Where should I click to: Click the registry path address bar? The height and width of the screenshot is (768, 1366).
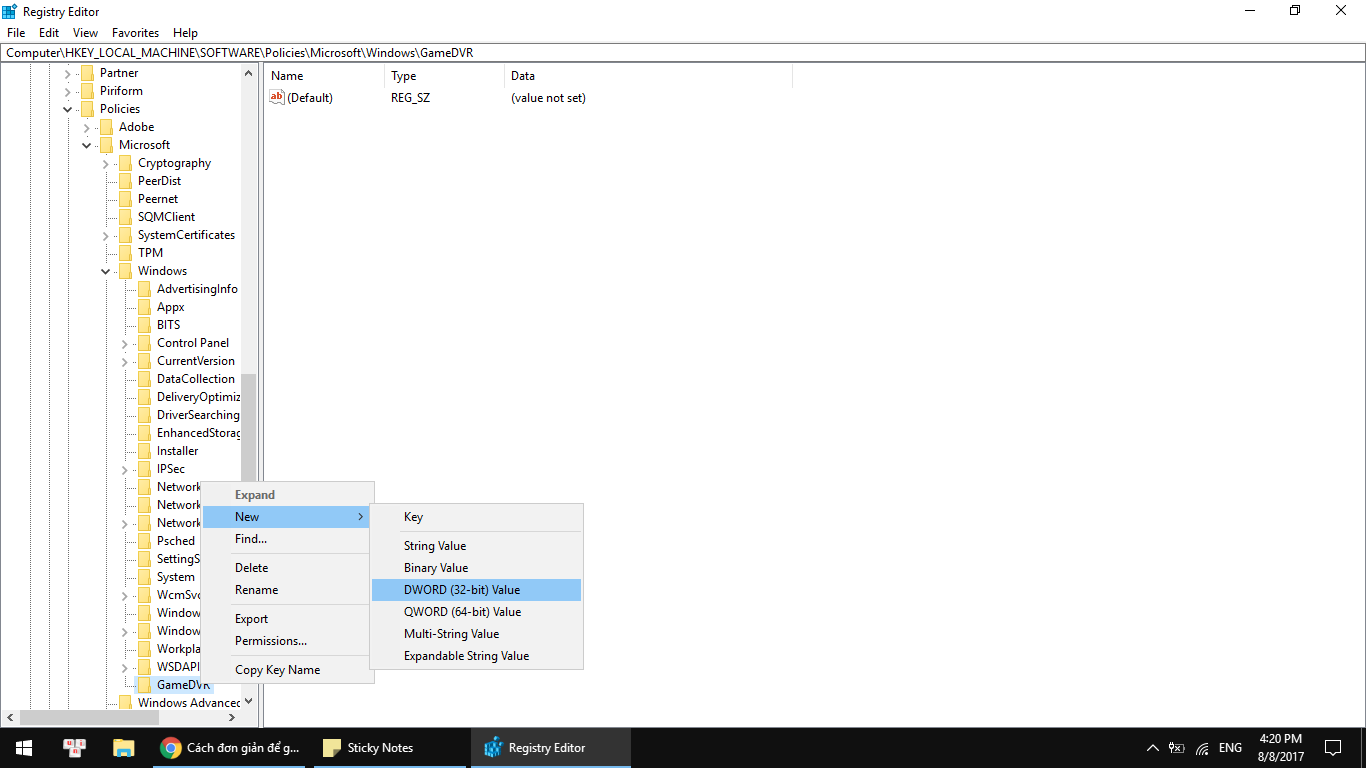[400, 52]
